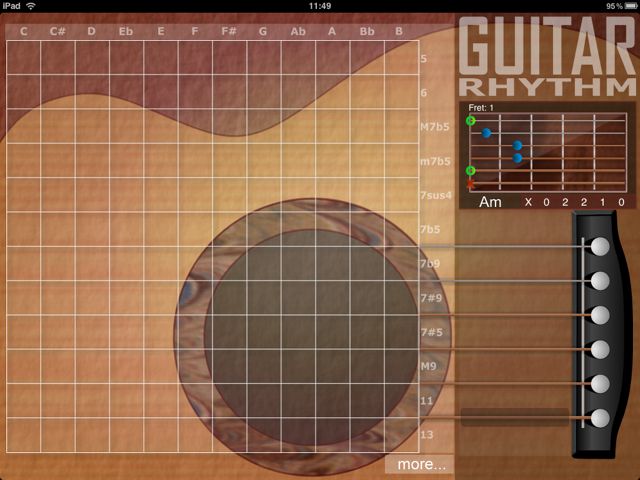Tap the grid cell for C5 chord
Image resolution: width=640 pixels, height=480 pixels.
pyautogui.click(x=23, y=58)
